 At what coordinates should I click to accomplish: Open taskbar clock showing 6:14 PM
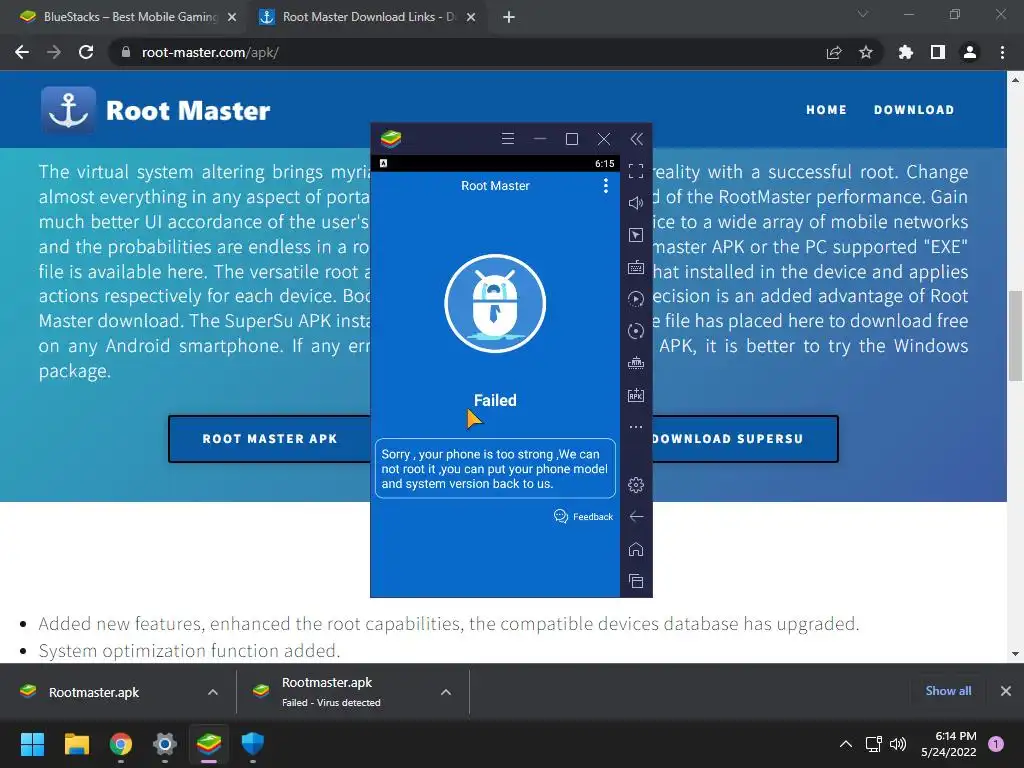point(949,744)
